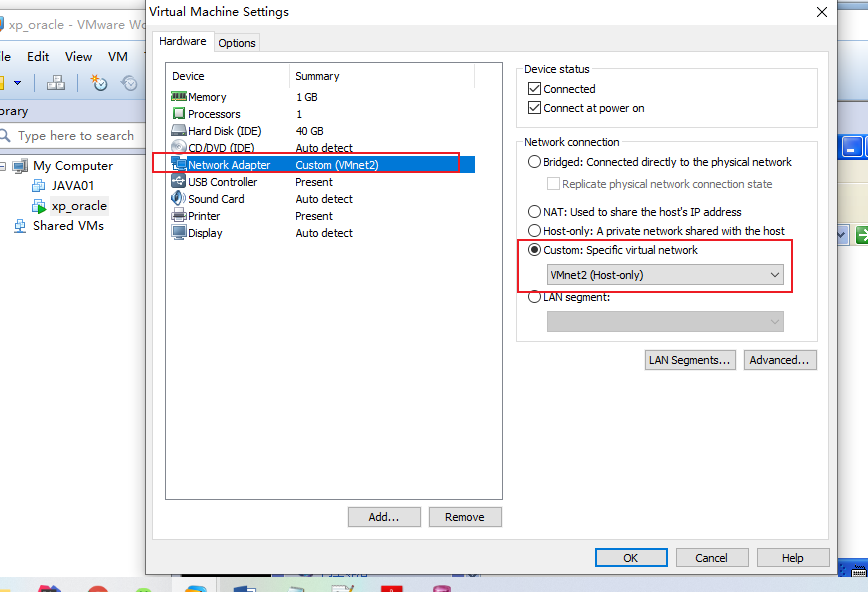This screenshot has height=592, width=868.
Task: Select xp_oracle in the library tree
Action: pyautogui.click(x=79, y=206)
